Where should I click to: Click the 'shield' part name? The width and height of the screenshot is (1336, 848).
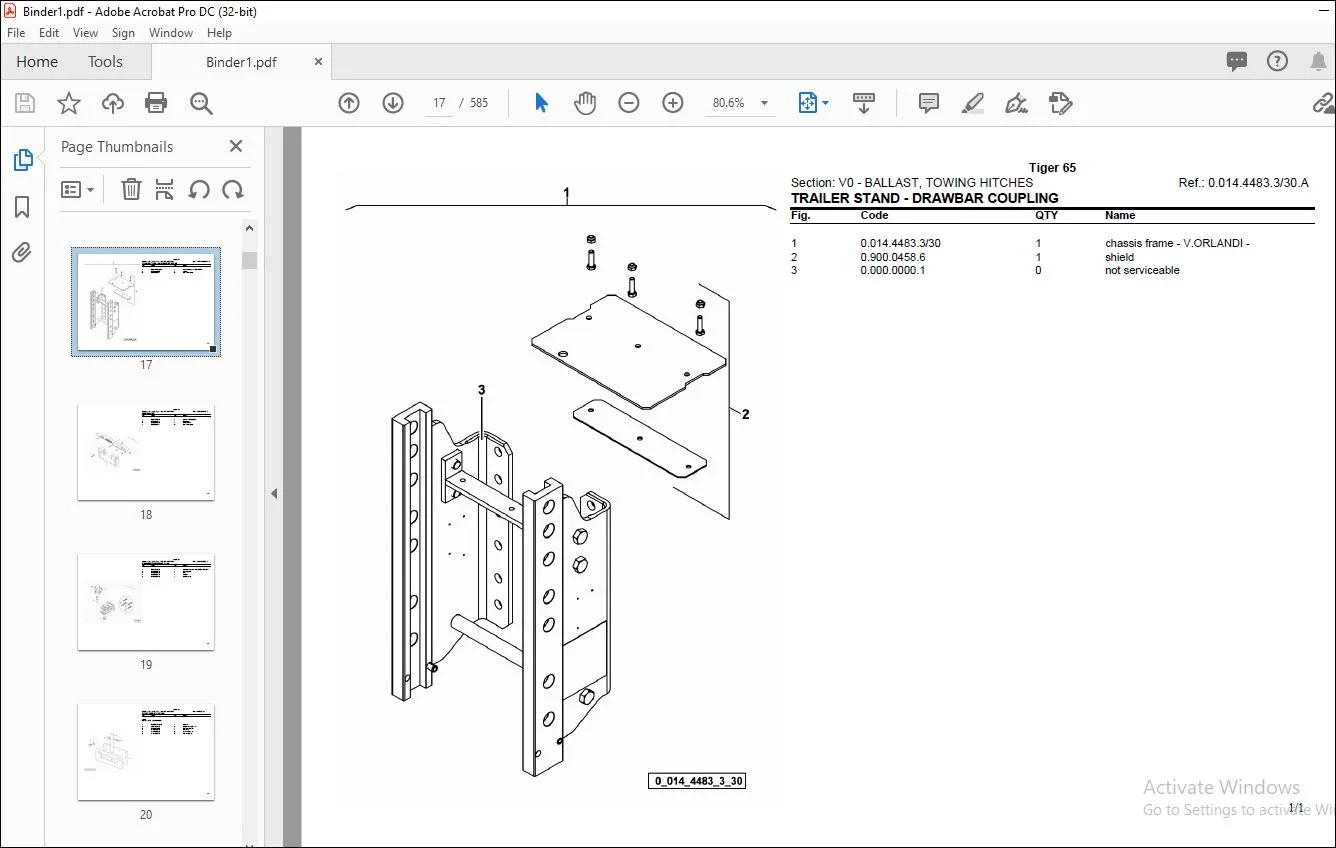(x=1119, y=257)
